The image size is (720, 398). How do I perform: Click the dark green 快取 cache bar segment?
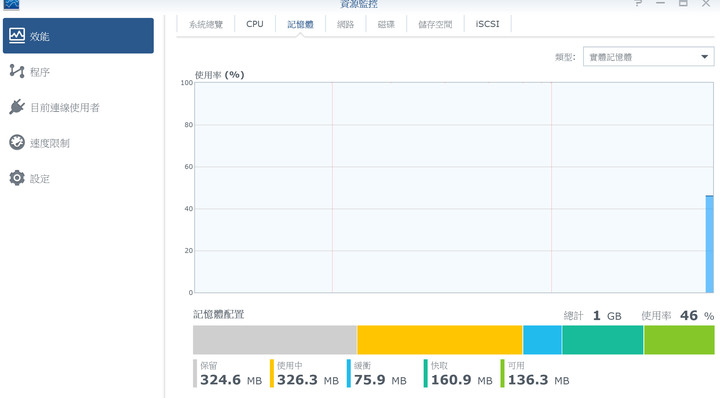(x=602, y=340)
